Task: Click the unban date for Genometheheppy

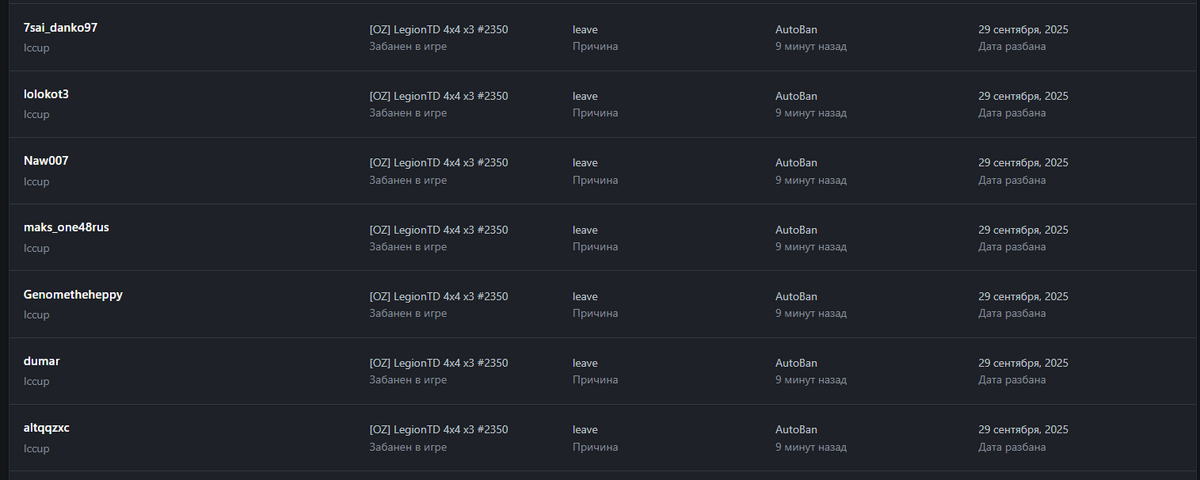Action: pos(1023,297)
